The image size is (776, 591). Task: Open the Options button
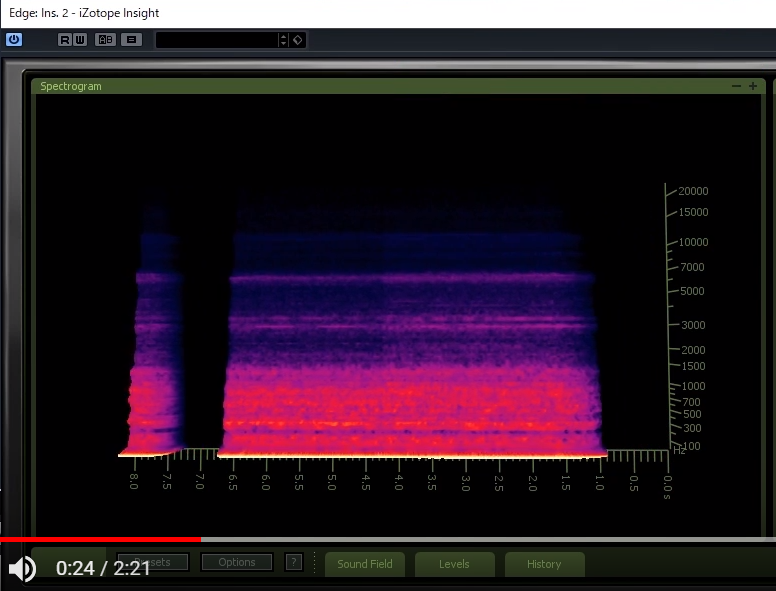click(237, 562)
